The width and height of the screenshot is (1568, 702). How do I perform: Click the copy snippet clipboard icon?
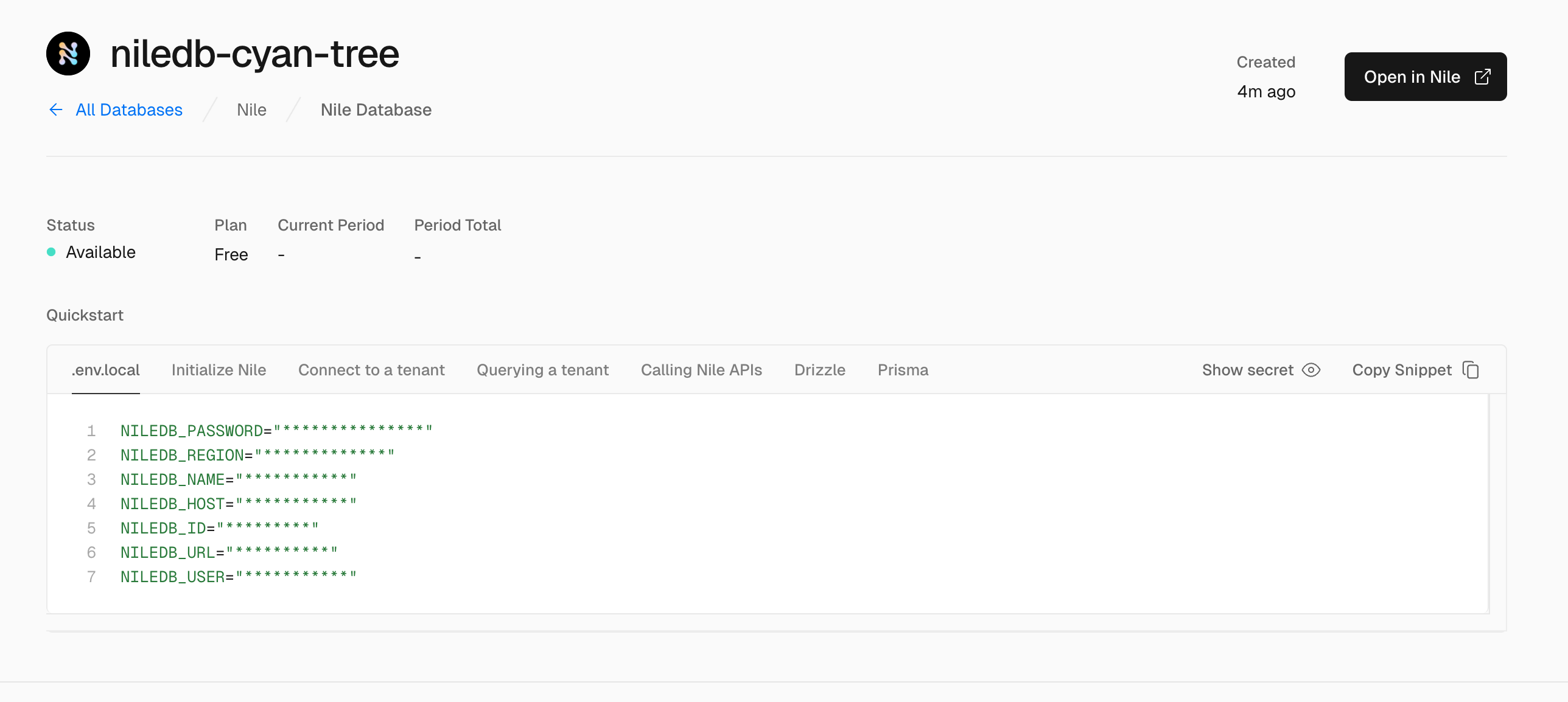click(x=1471, y=370)
